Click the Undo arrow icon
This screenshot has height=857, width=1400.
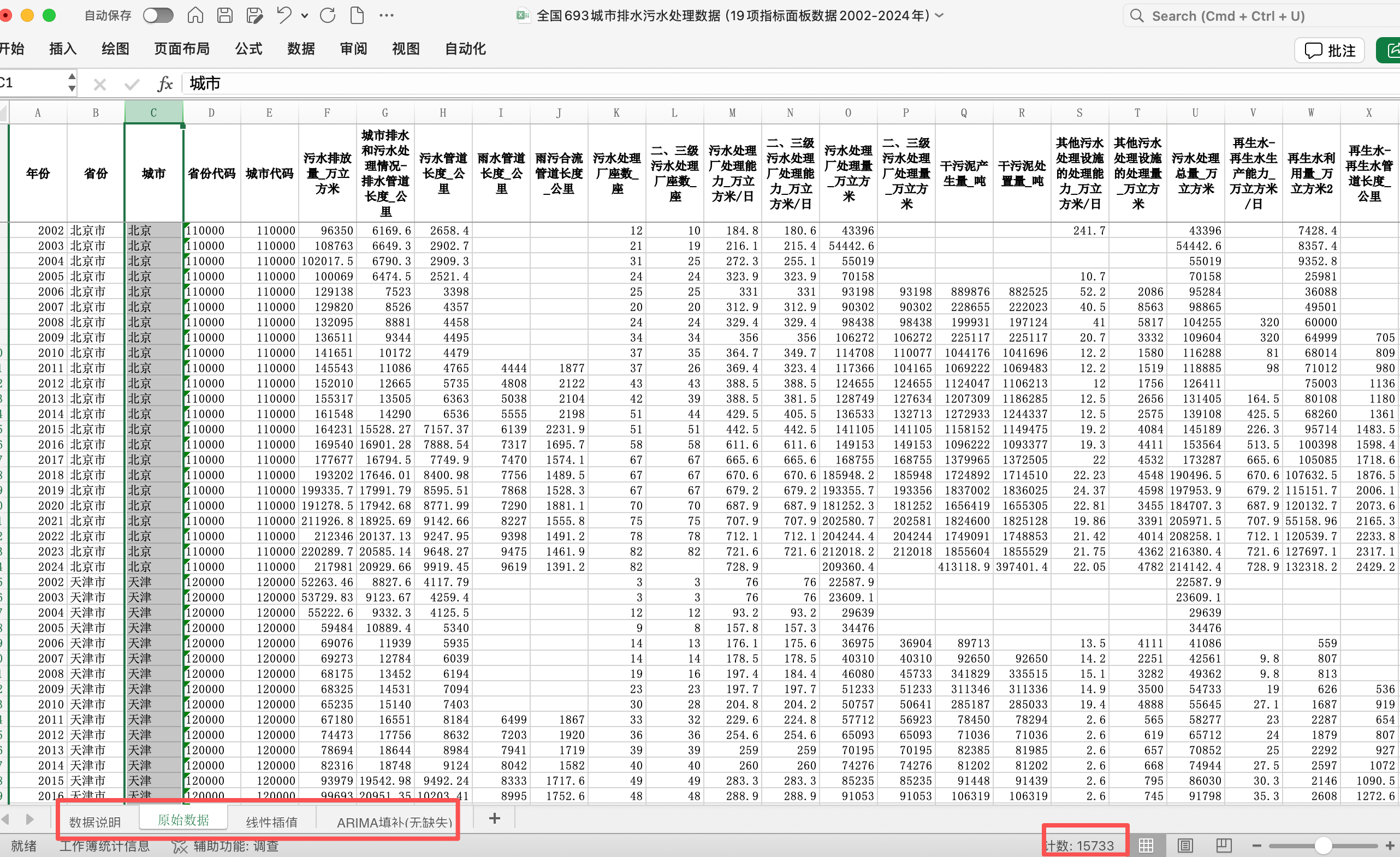[x=284, y=15]
